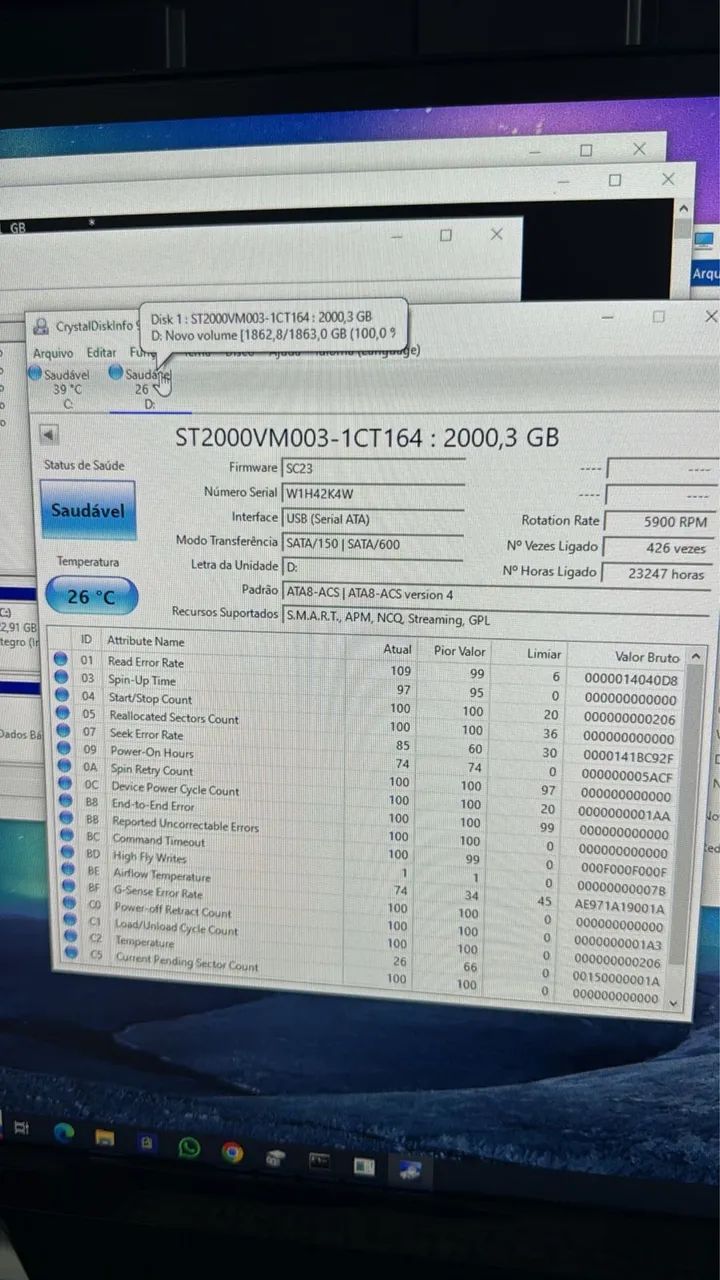The width and height of the screenshot is (720, 1280).
Task: Click raw value AE971A19001A
Action: point(620,907)
